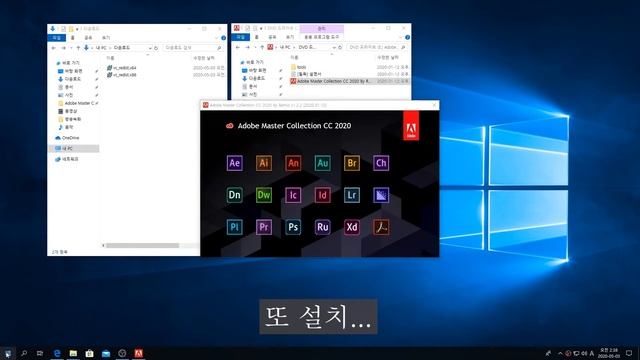The image size is (640, 360).
Task: Go up one level in Downloads window
Action: 78,48
